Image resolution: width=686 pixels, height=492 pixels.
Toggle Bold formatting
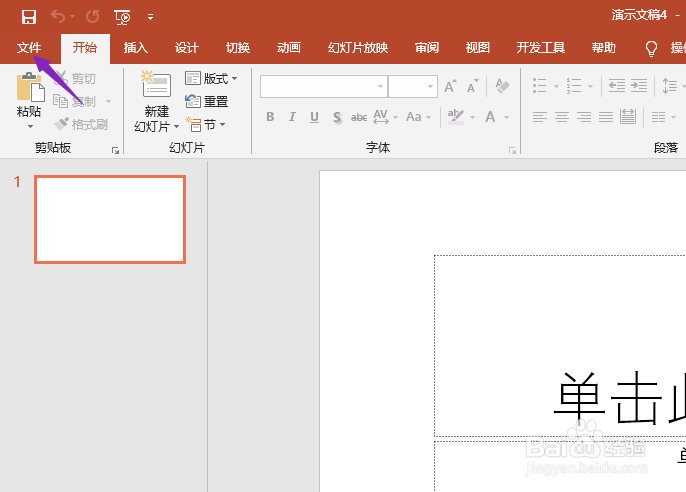click(270, 117)
